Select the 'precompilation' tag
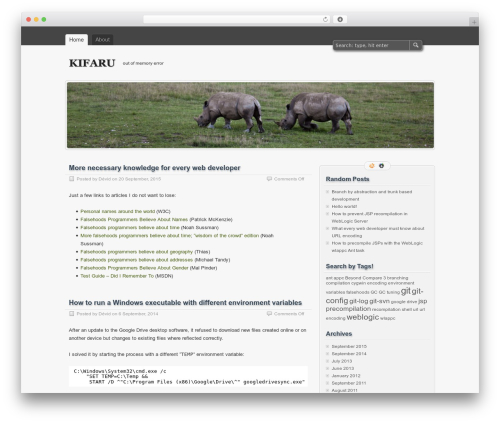500x423 pixels. point(348,309)
